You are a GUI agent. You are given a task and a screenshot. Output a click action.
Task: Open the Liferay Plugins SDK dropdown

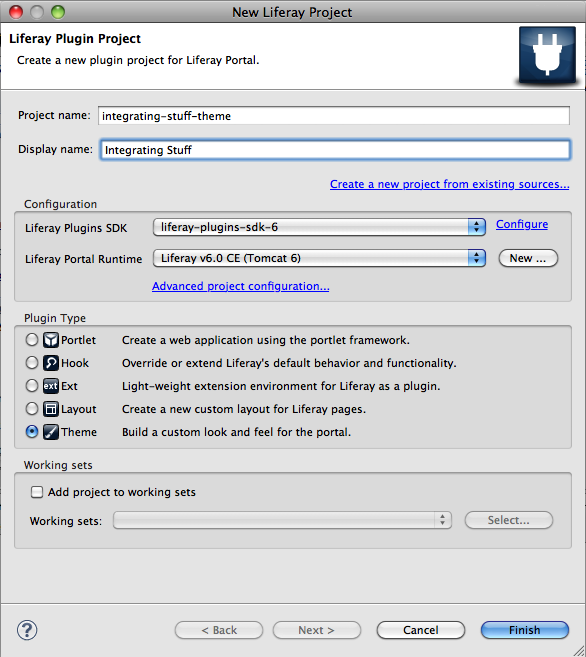(319, 227)
